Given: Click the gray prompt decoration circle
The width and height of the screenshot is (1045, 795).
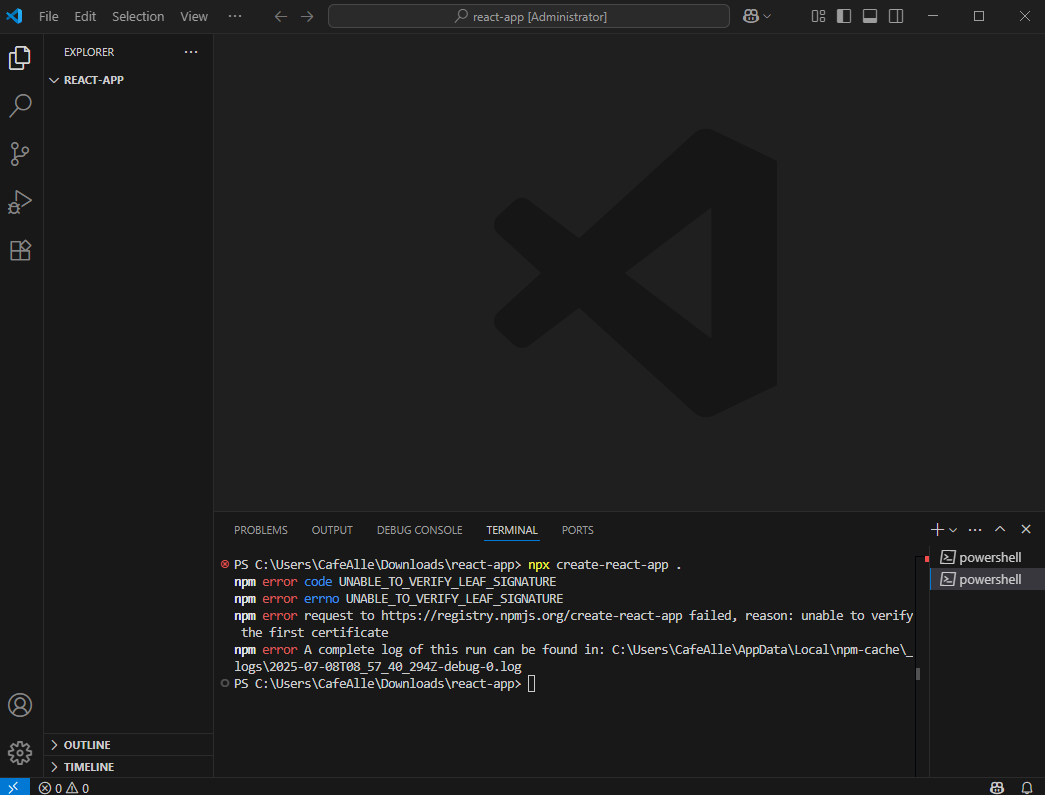Looking at the screenshot, I should [225, 683].
